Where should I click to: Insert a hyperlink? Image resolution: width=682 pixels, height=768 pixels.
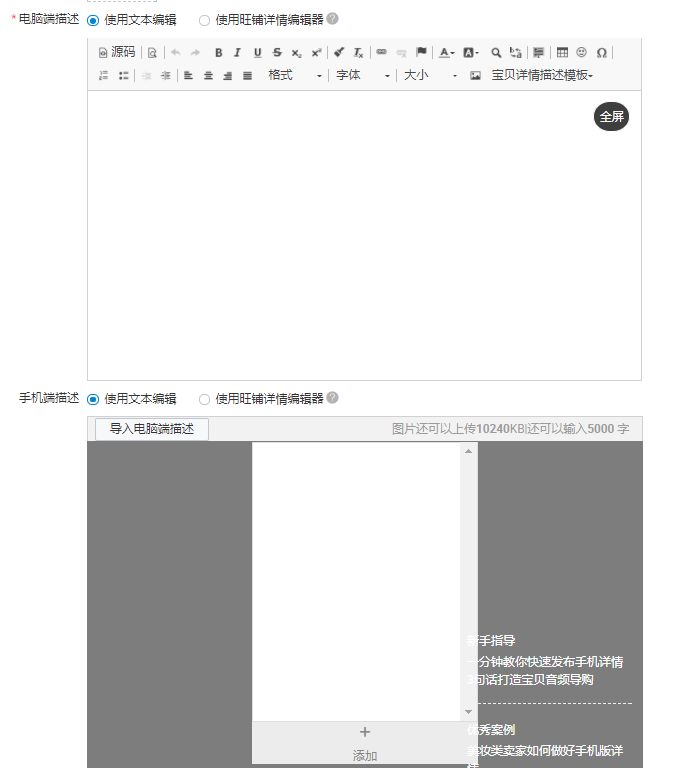click(382, 51)
